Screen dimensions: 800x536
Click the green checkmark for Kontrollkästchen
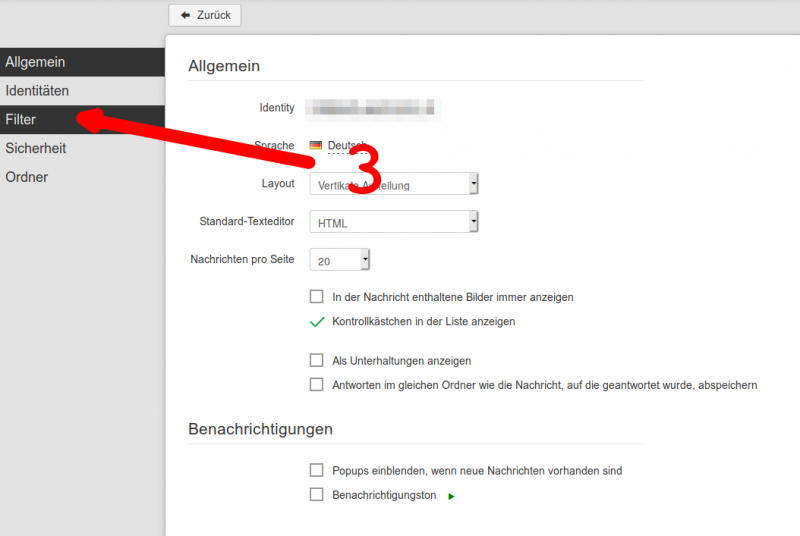317,322
